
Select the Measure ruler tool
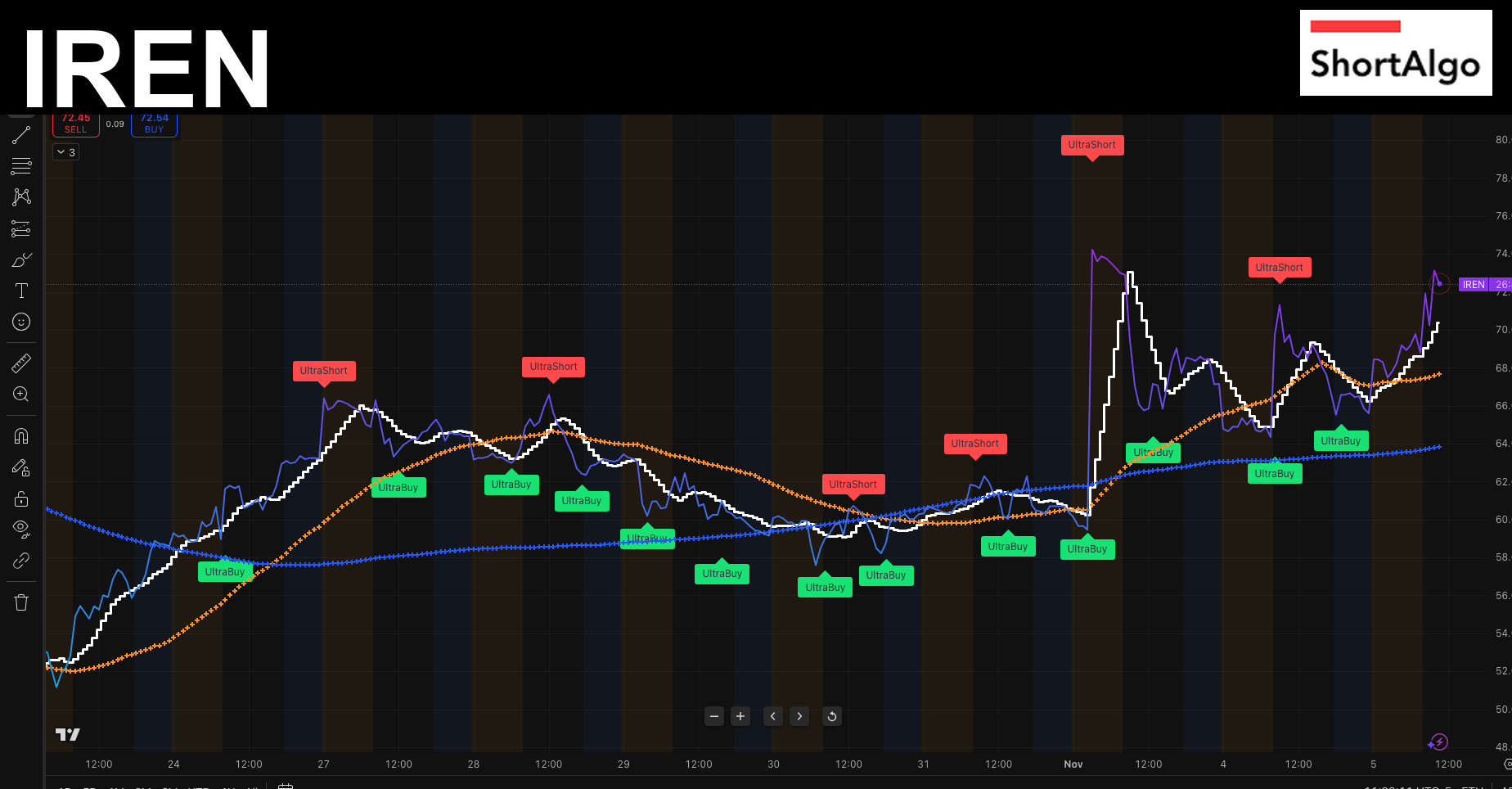[x=21, y=363]
